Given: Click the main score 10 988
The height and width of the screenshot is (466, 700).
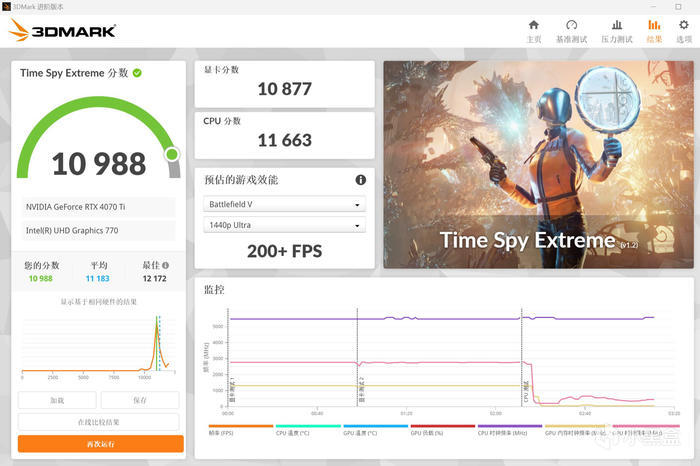Looking at the screenshot, I should tap(99, 163).
